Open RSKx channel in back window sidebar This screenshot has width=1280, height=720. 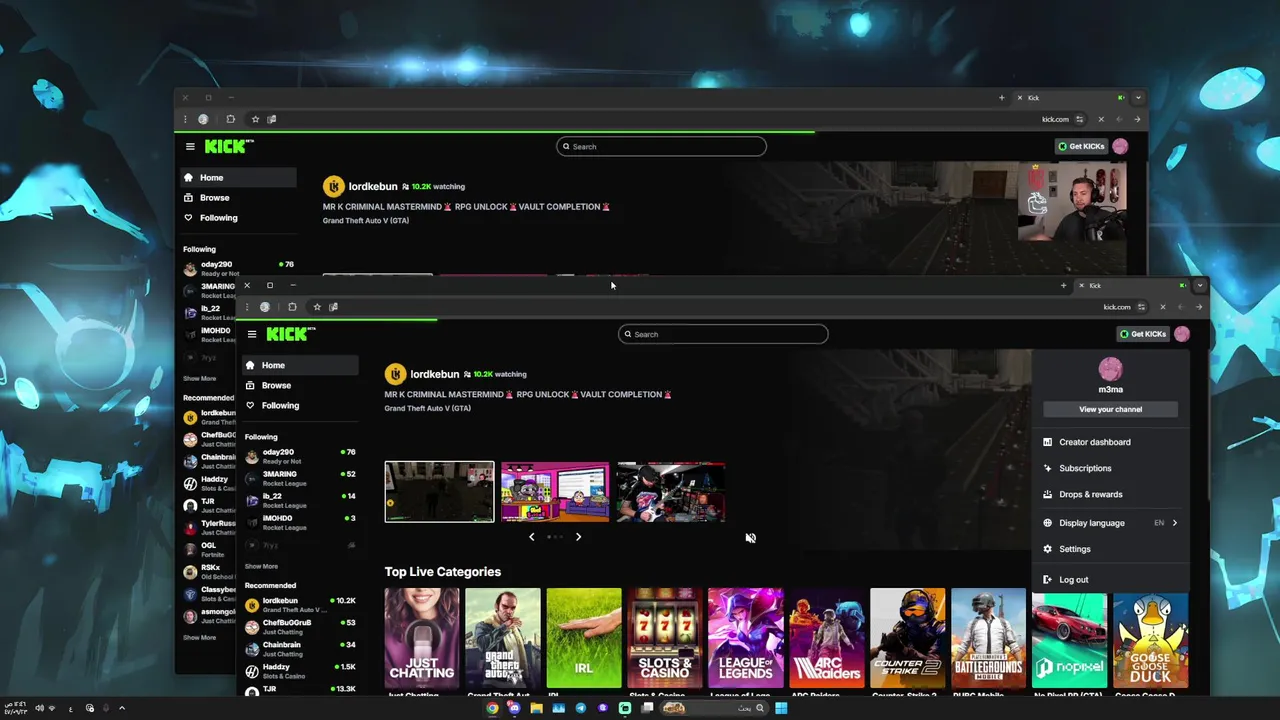click(x=209, y=571)
